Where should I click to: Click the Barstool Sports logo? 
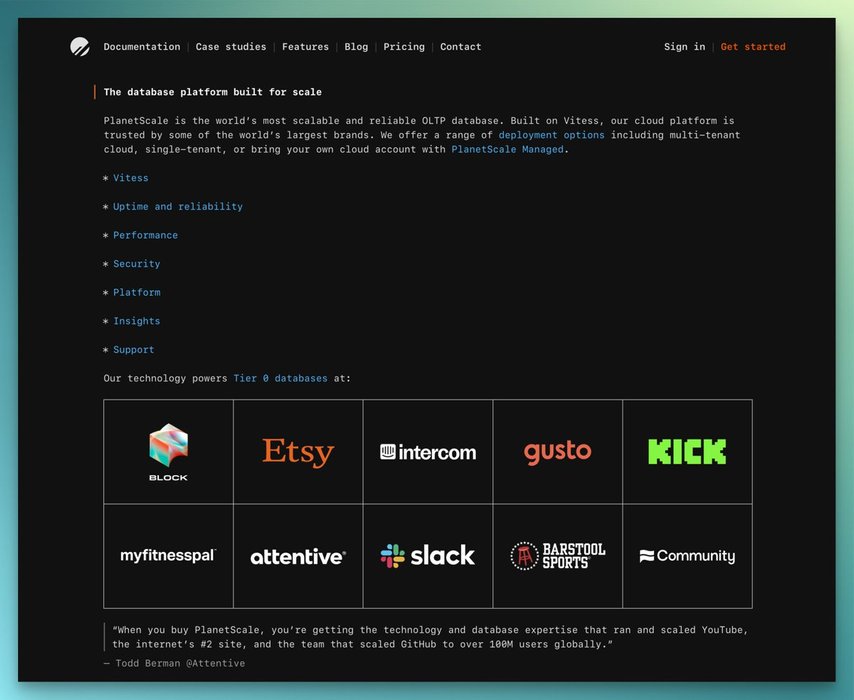[557, 556]
